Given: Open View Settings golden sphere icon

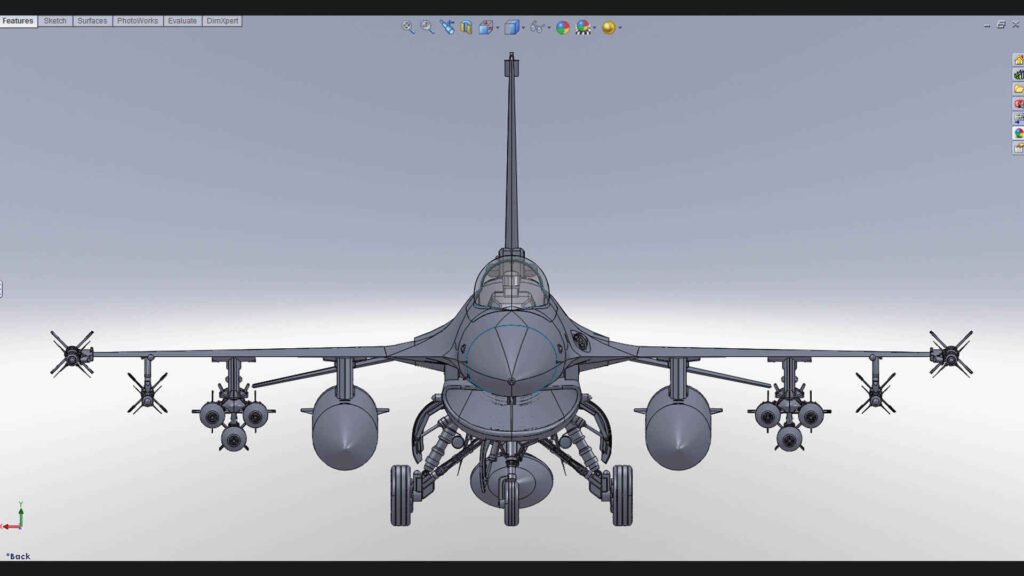Looking at the screenshot, I should pyautogui.click(x=608, y=28).
